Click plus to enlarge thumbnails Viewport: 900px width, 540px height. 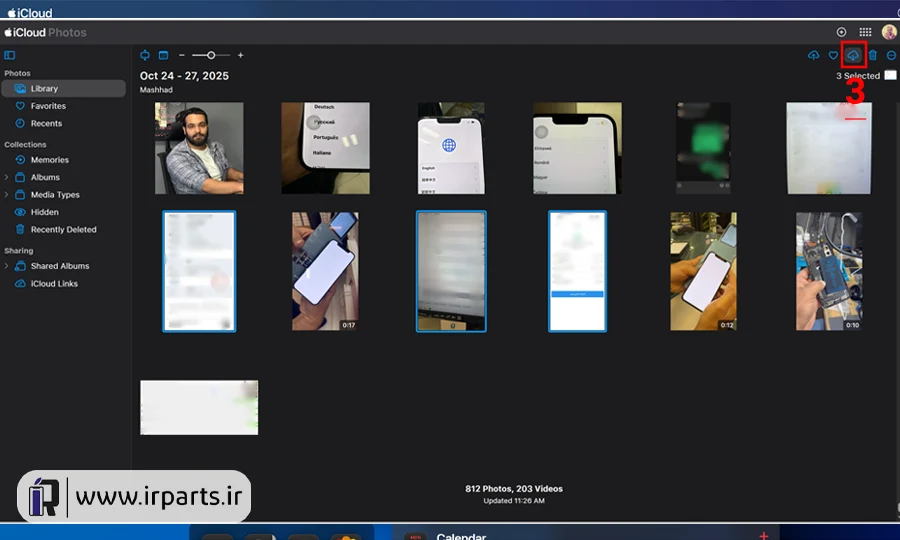point(240,55)
